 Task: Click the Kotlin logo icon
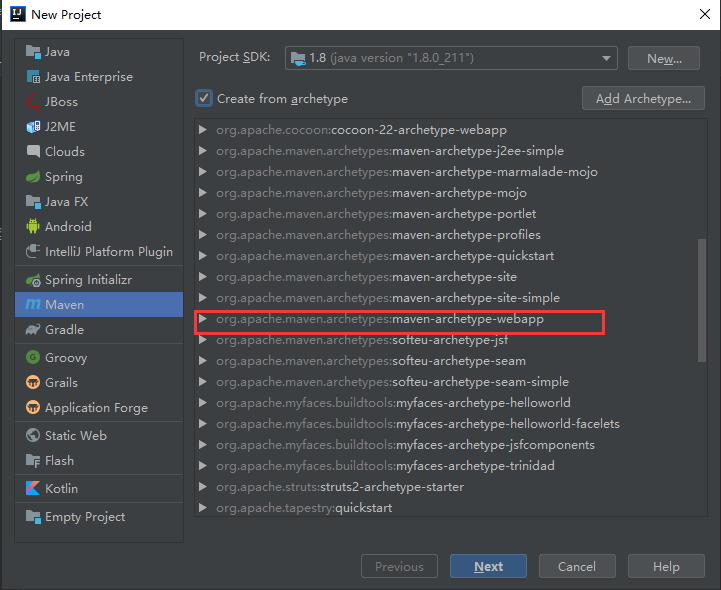point(33,488)
